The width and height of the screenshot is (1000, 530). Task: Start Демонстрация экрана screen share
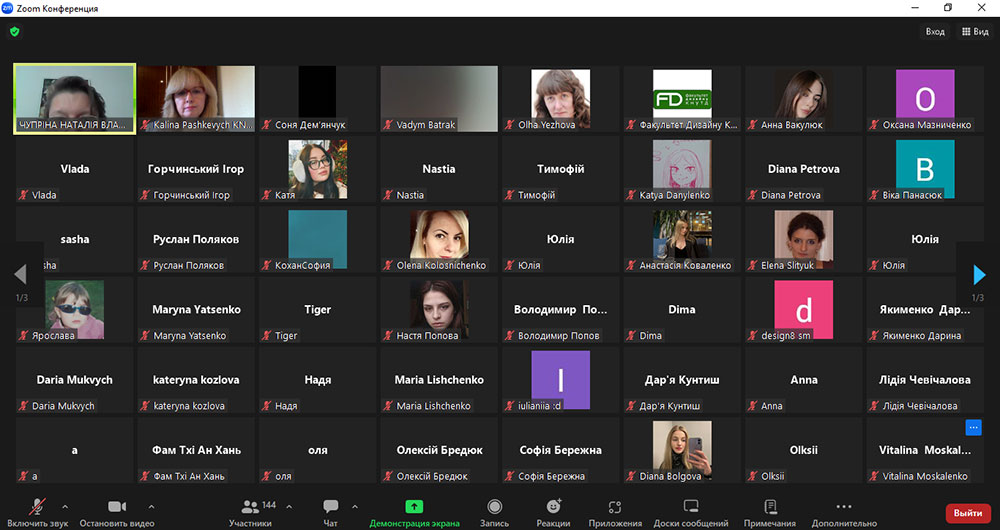pos(414,512)
